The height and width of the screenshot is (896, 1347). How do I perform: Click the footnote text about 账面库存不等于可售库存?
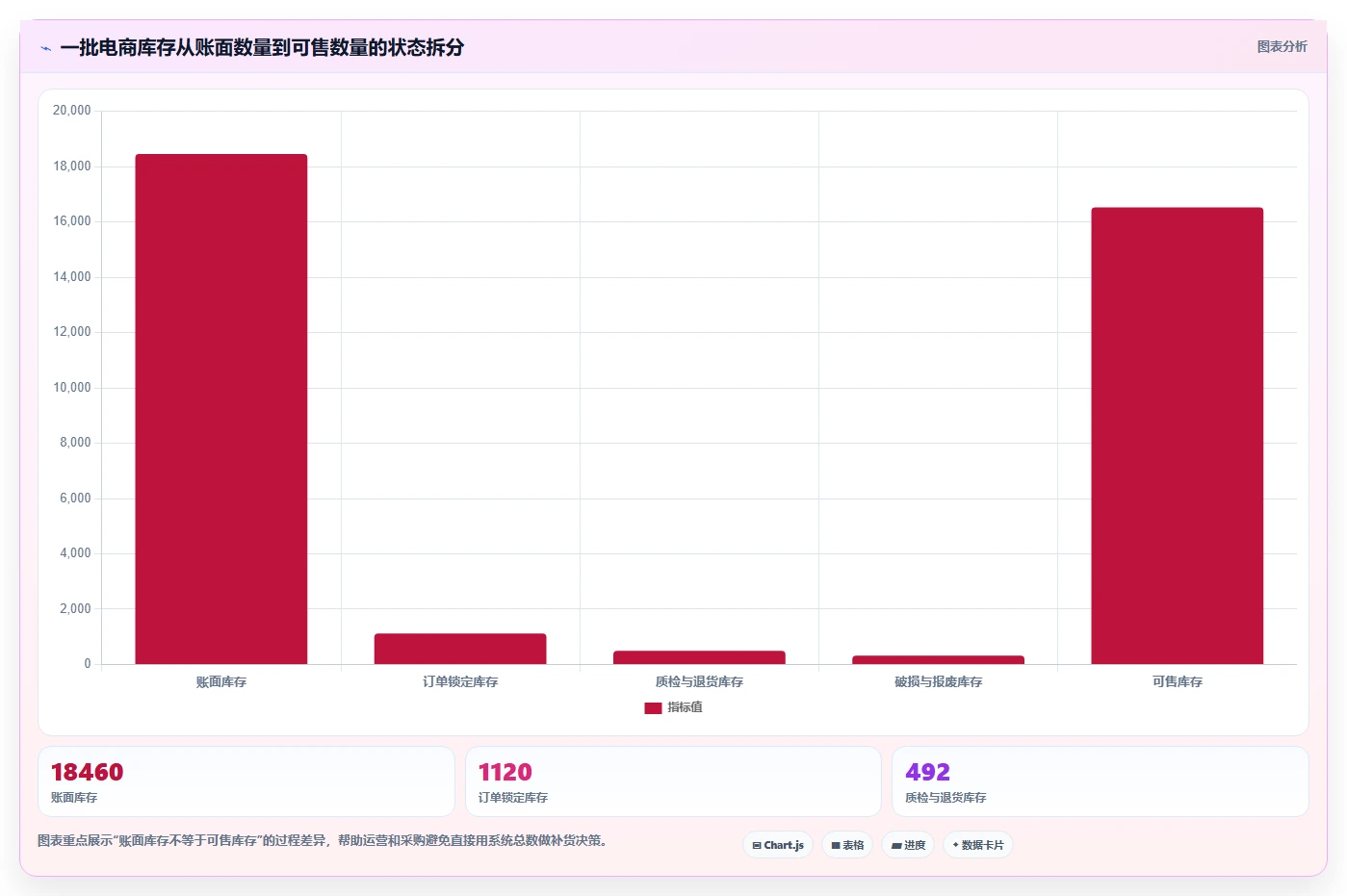(323, 840)
